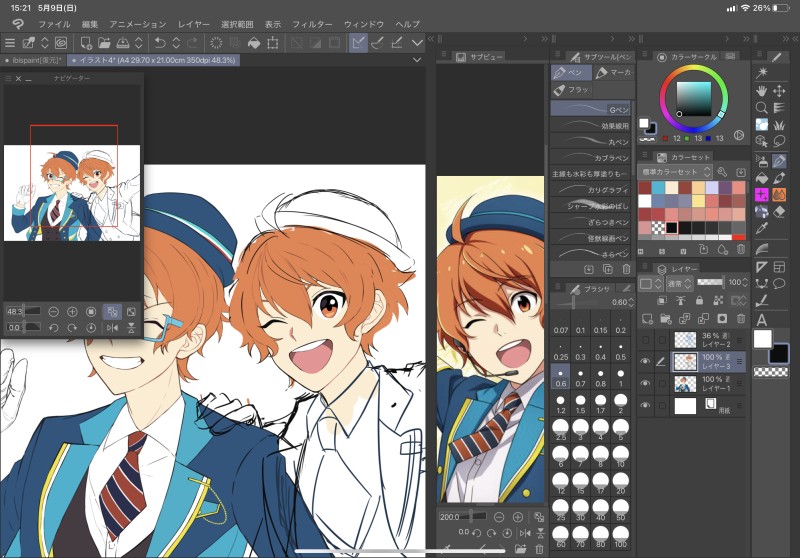Show レイヤー2 by clicking its visibility box
This screenshot has height=558, width=800.
(x=645, y=341)
